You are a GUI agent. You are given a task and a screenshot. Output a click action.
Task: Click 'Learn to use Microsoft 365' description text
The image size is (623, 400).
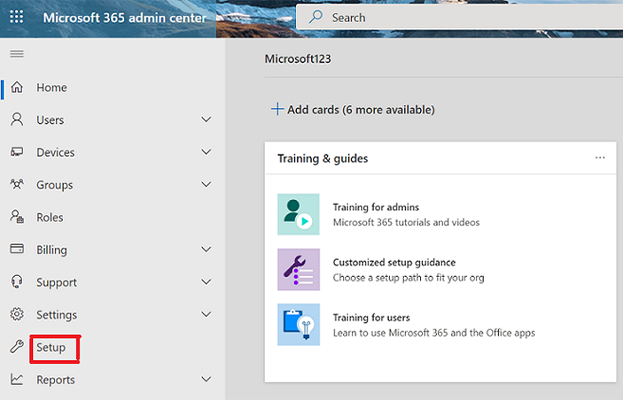coord(434,333)
